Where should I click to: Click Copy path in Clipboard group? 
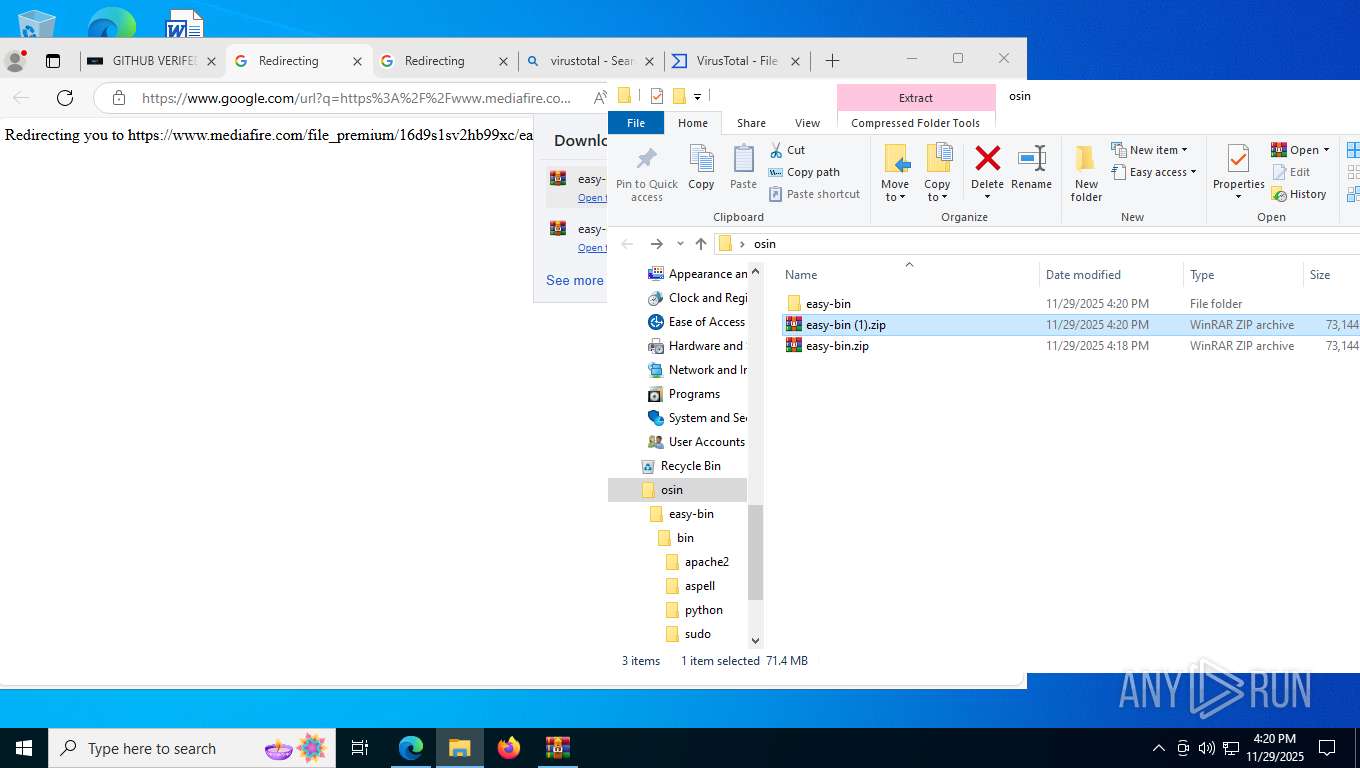click(803, 172)
